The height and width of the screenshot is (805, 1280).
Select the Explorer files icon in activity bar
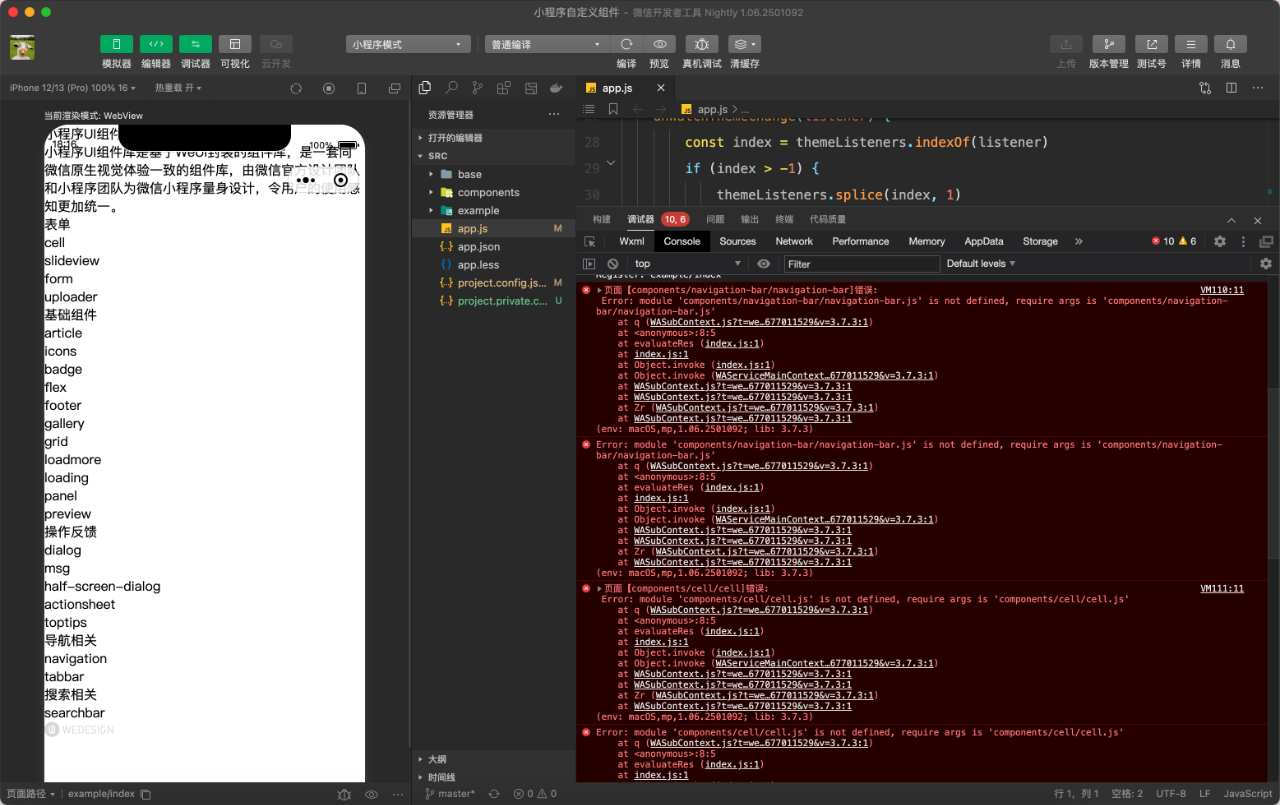tap(425, 88)
